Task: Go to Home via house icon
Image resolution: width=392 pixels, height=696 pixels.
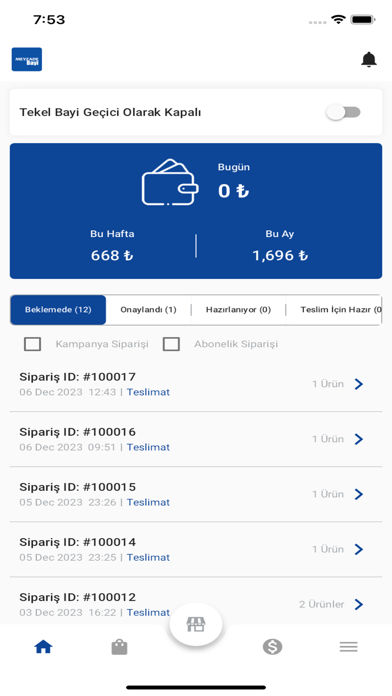Action: (43, 647)
